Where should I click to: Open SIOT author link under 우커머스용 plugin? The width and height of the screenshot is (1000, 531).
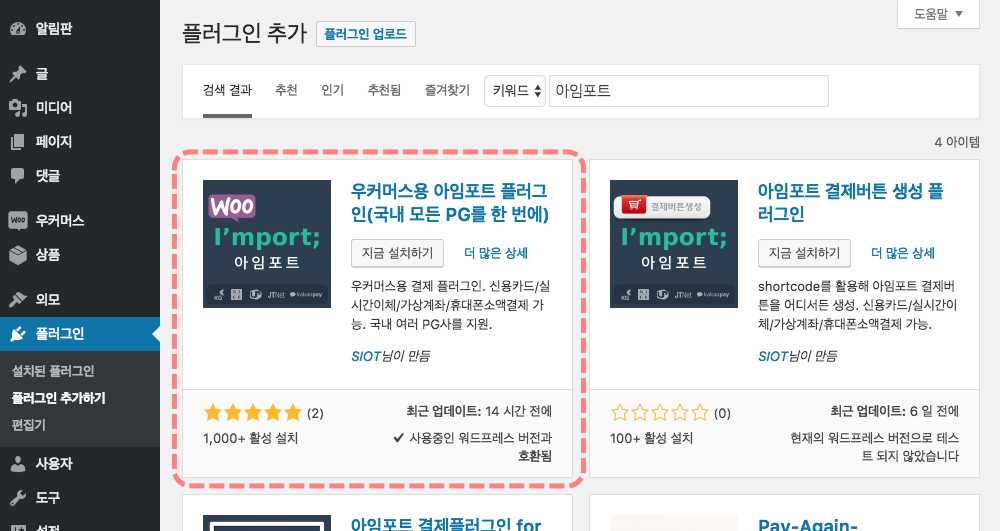pyautogui.click(x=366, y=356)
